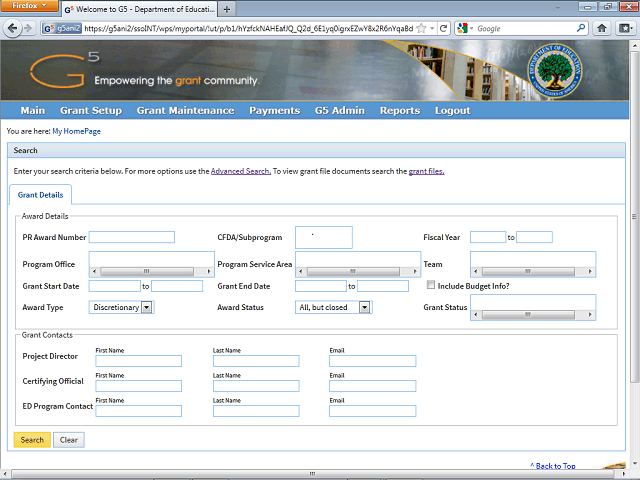640x480 pixels.
Task: Open the Firefox application menu
Action: [29, 6]
